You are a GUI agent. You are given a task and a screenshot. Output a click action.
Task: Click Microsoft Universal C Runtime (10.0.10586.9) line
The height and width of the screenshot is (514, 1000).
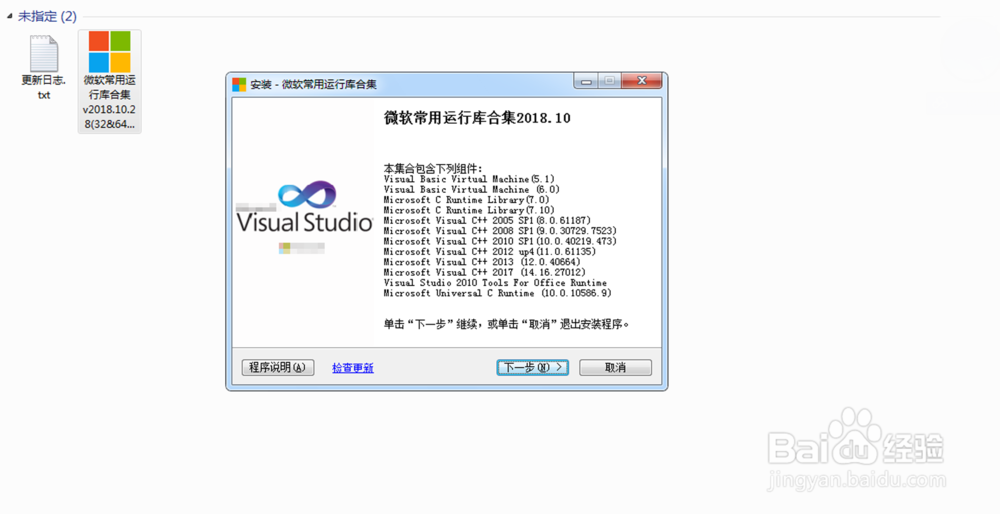pyautogui.click(x=497, y=293)
